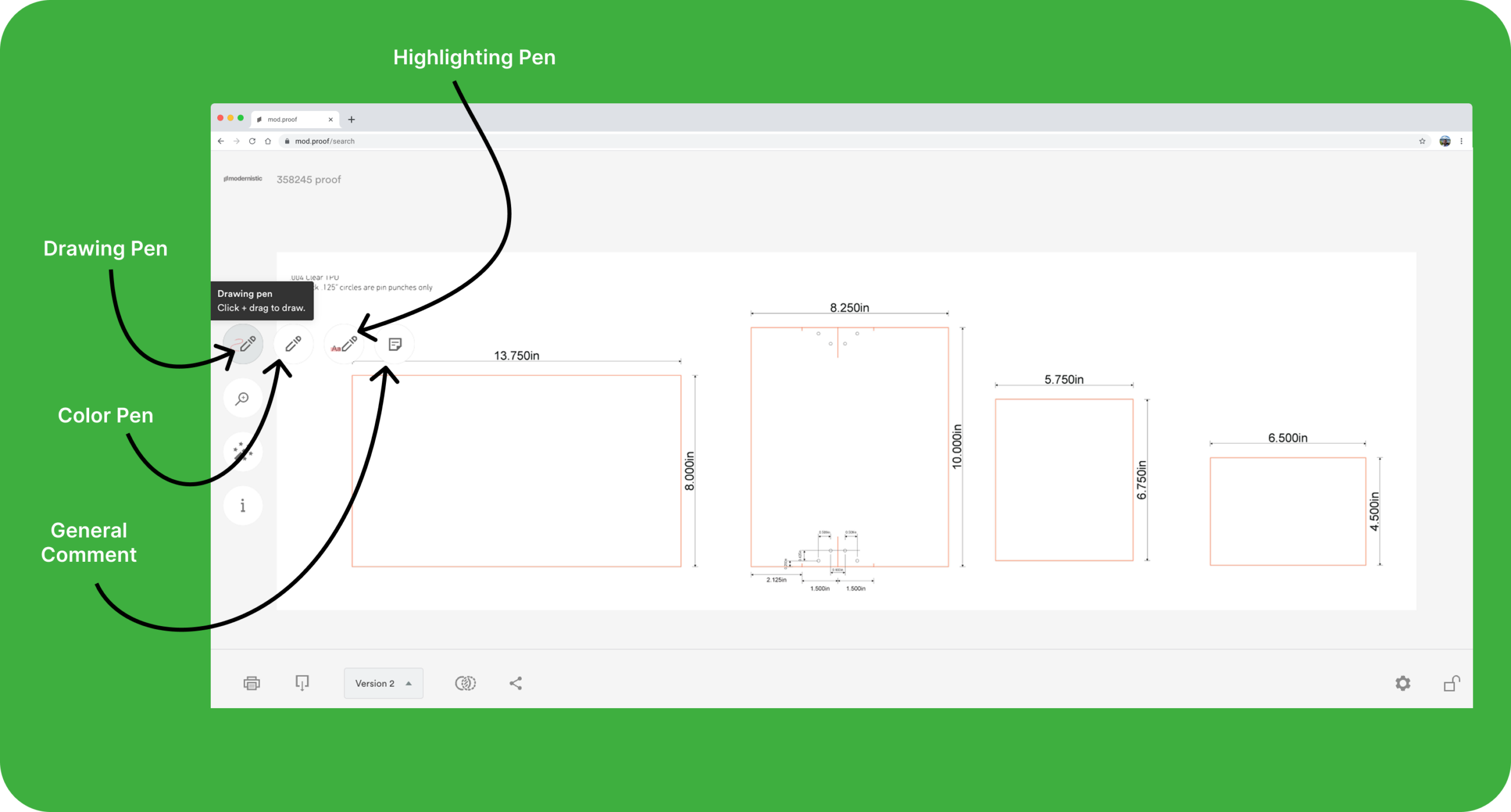Viewport: 1511px width, 812px height.
Task: Select the Color pen tool
Action: coord(293,344)
